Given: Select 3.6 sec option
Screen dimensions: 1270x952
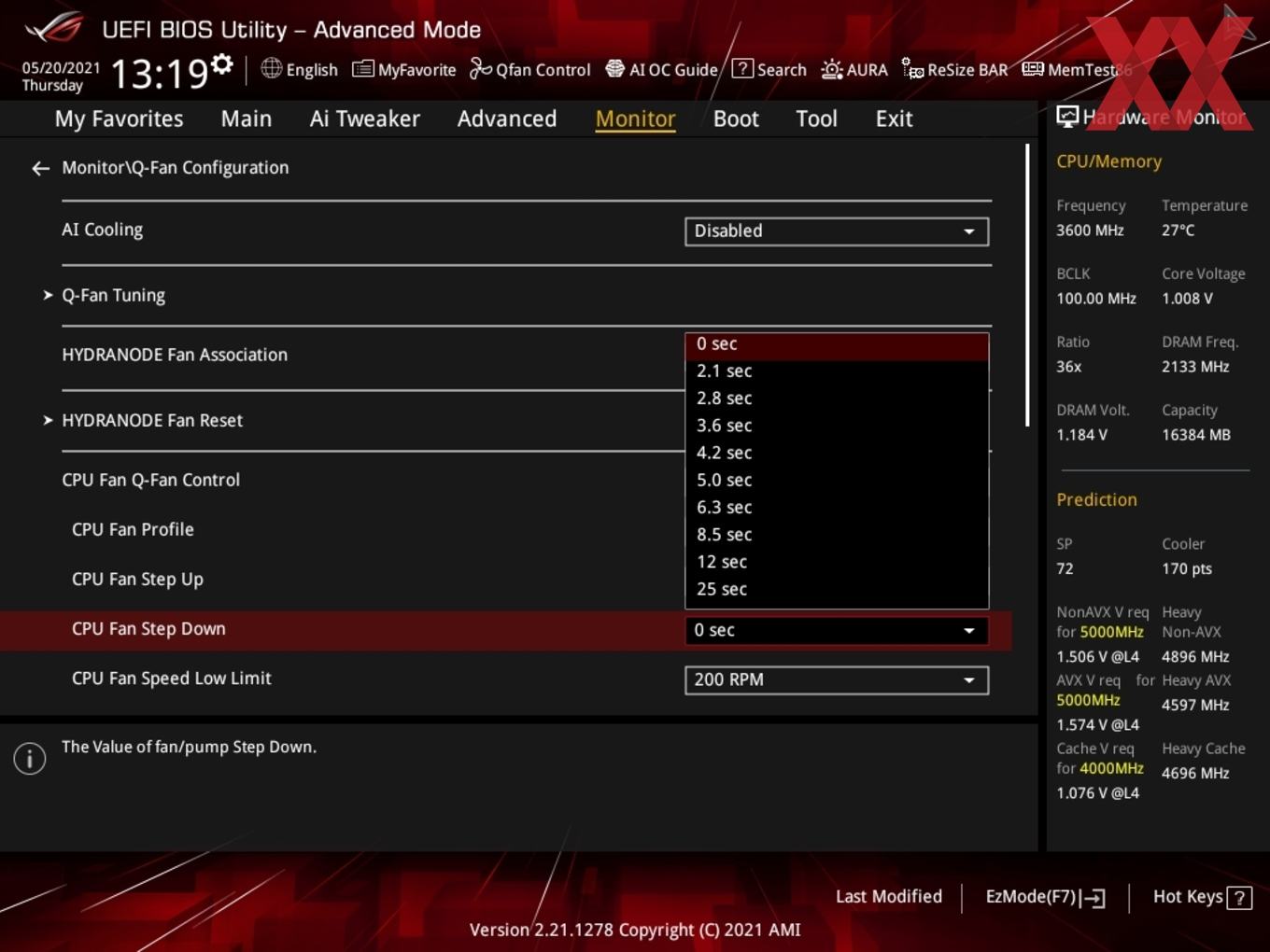Looking at the screenshot, I should 837,426.
